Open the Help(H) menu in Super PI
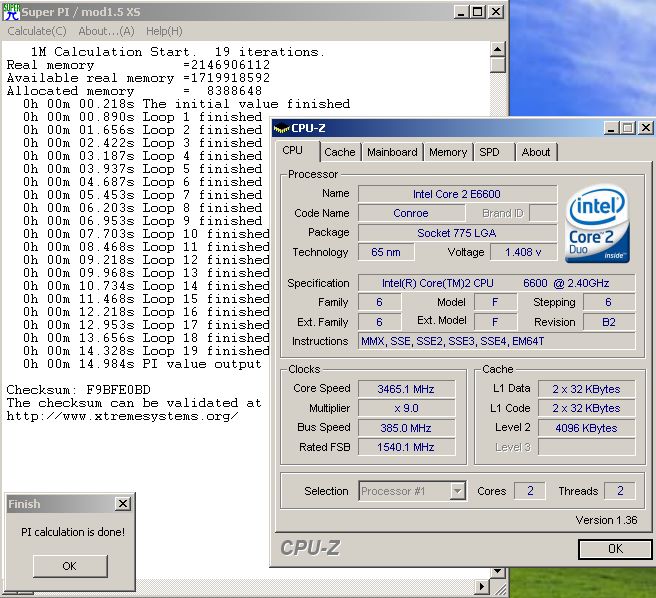 coord(164,31)
